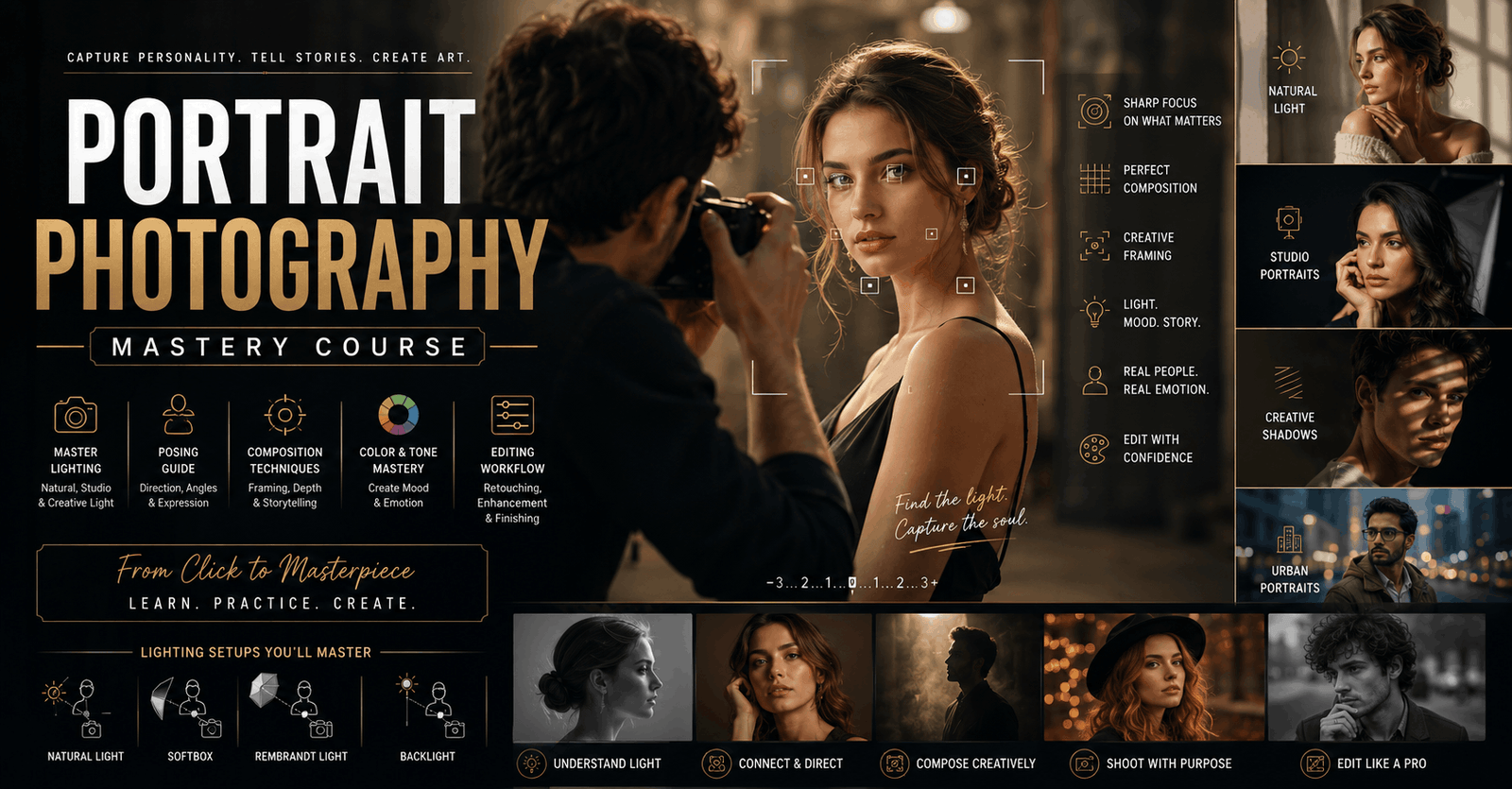Screen dimensions: 1512x789
Task: Click the Connect & Direct caption
Action: pos(790,763)
